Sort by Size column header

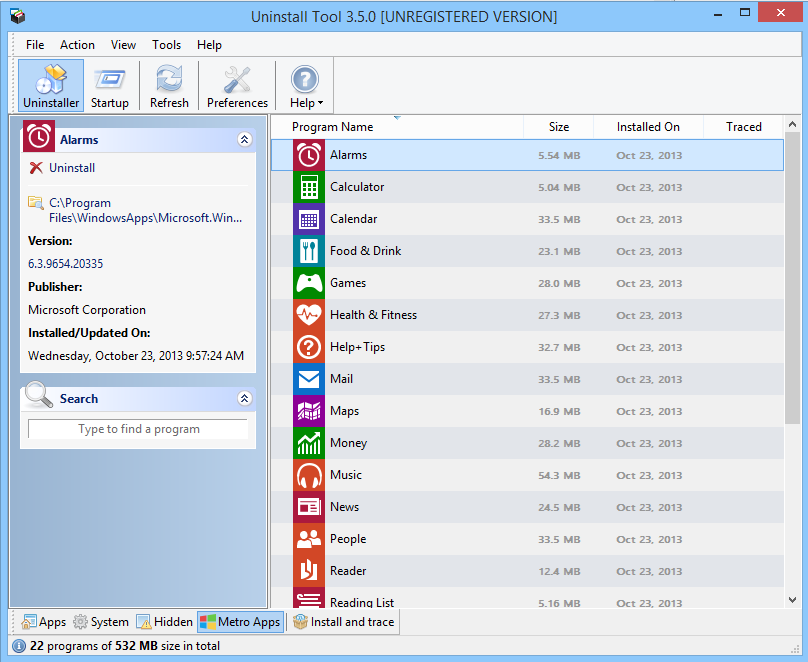pyautogui.click(x=559, y=127)
